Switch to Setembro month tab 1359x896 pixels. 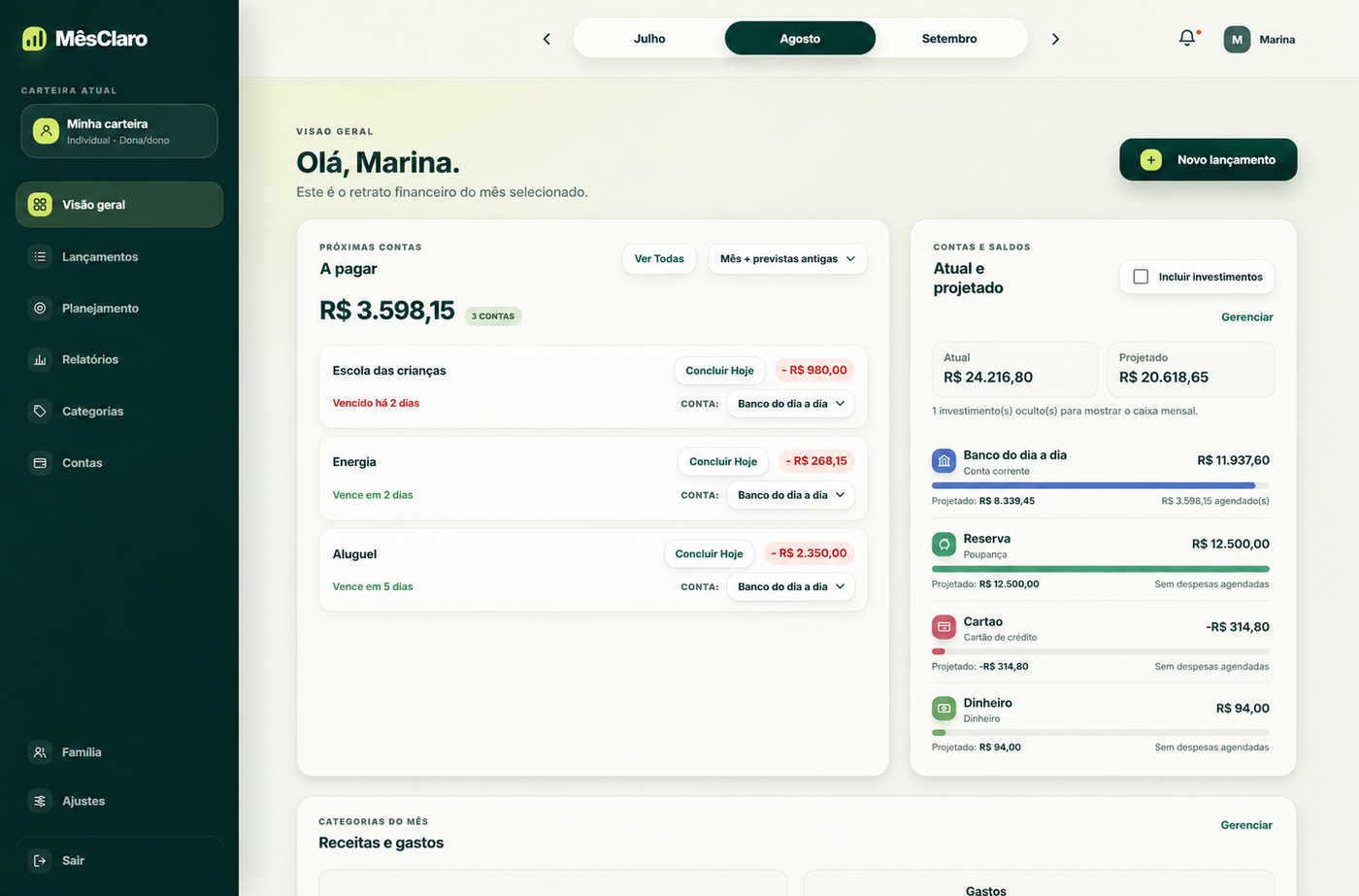click(x=949, y=39)
